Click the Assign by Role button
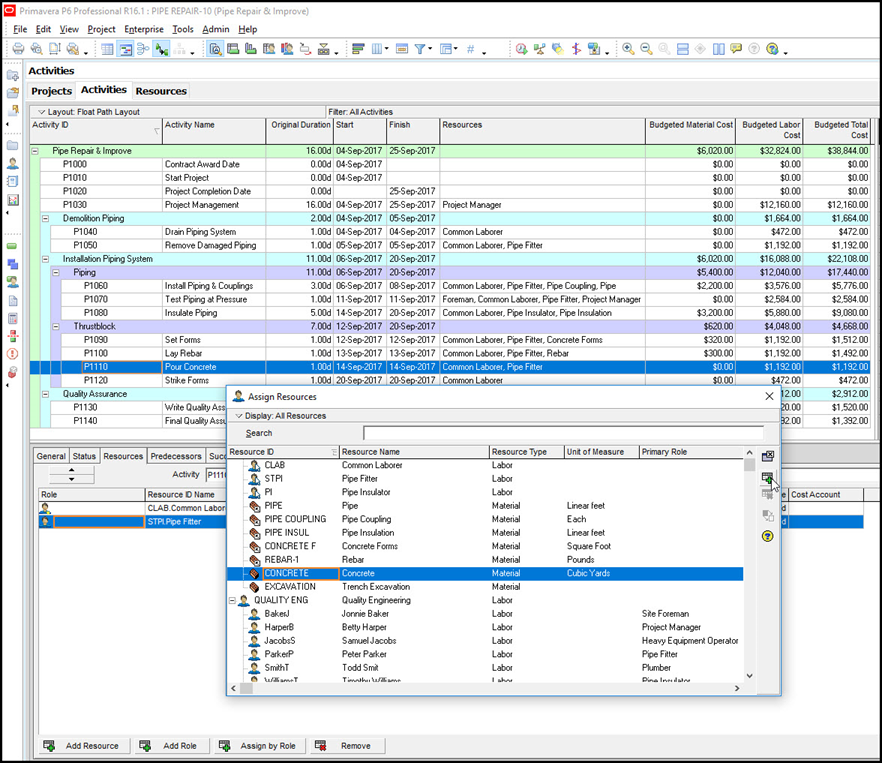Screen dimensions: 882x763 260,746
